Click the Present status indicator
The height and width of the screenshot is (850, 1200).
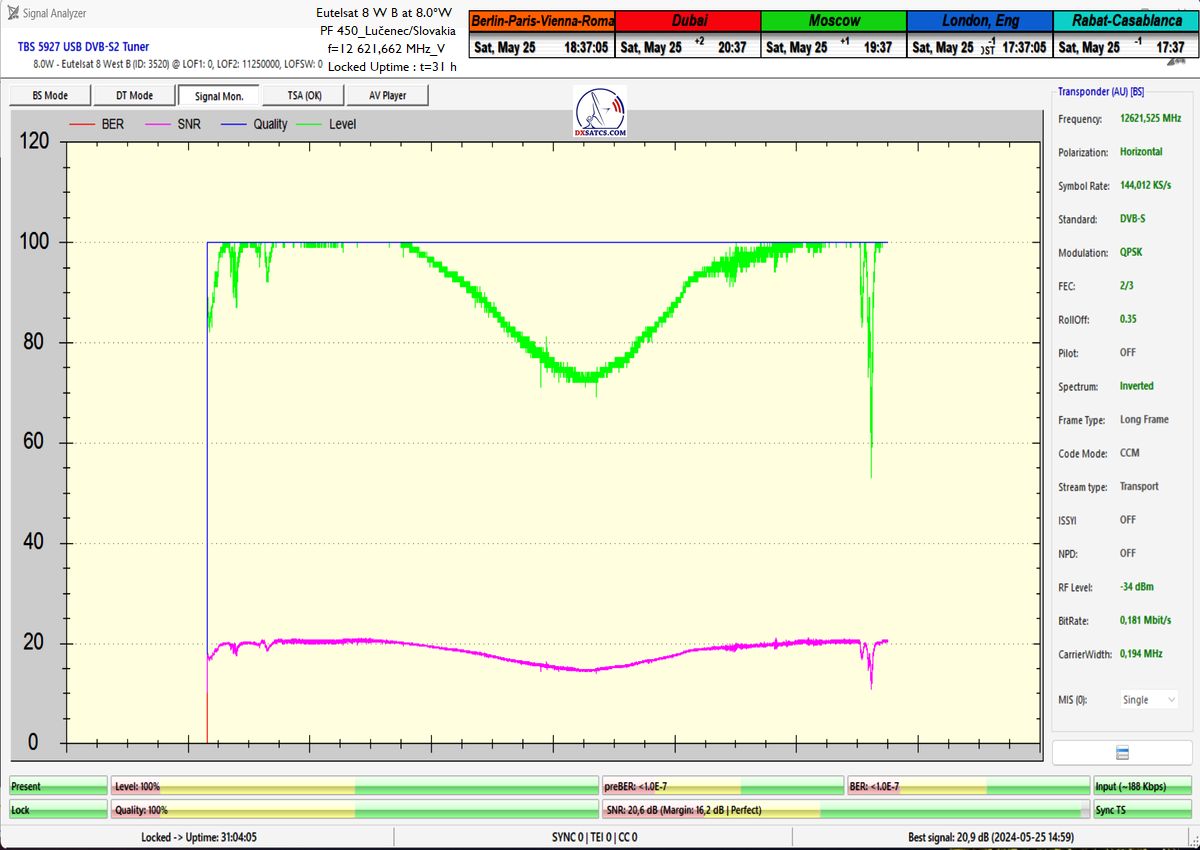pyautogui.click(x=57, y=787)
